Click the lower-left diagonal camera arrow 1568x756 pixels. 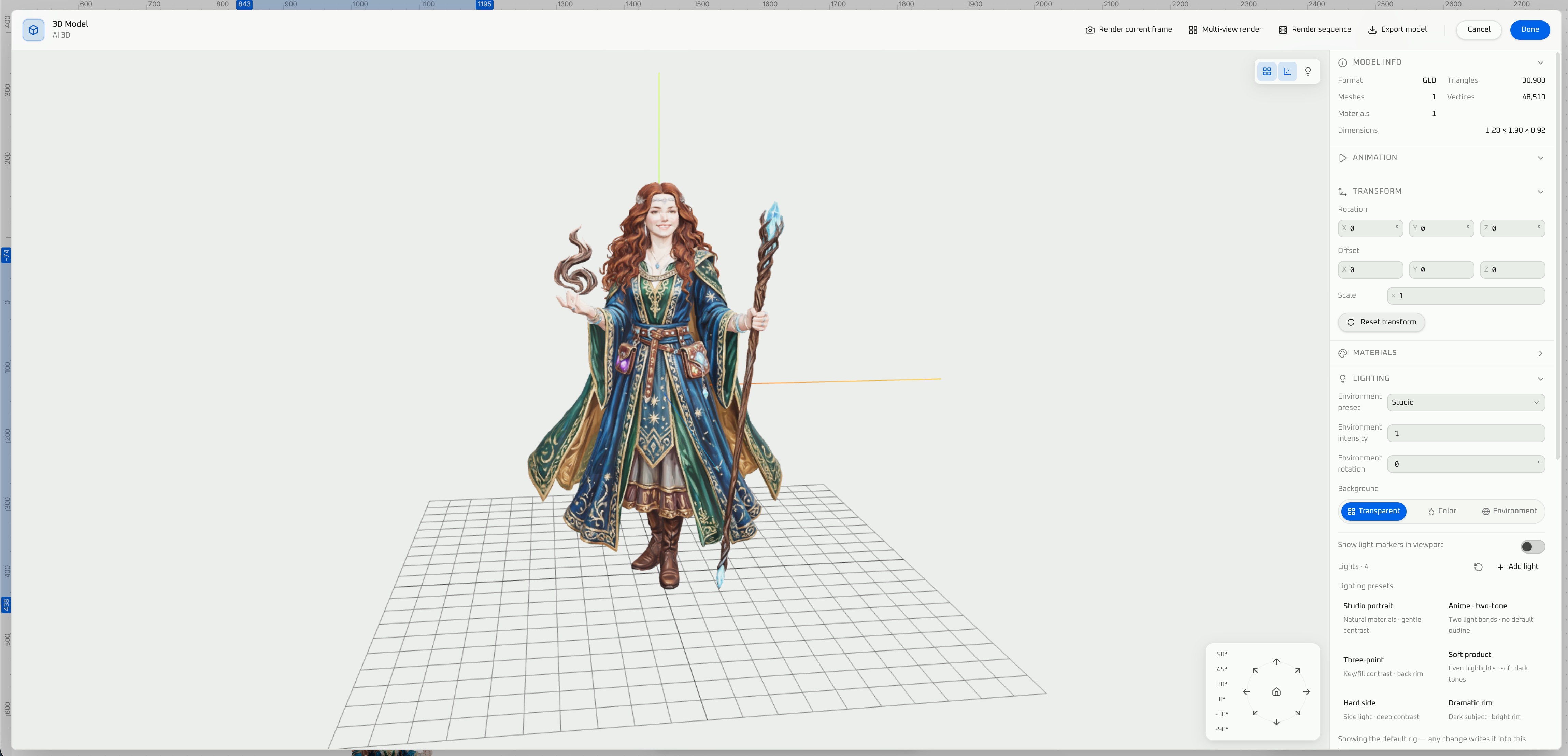[x=1255, y=713]
